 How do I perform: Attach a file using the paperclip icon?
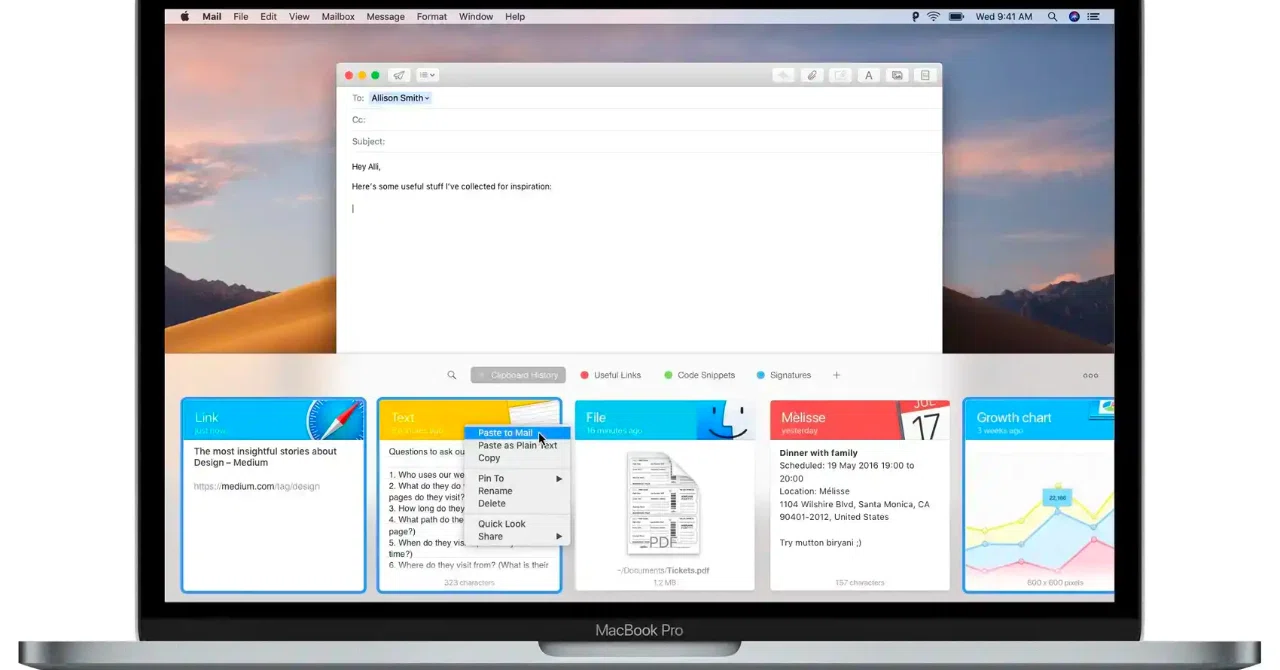point(813,75)
